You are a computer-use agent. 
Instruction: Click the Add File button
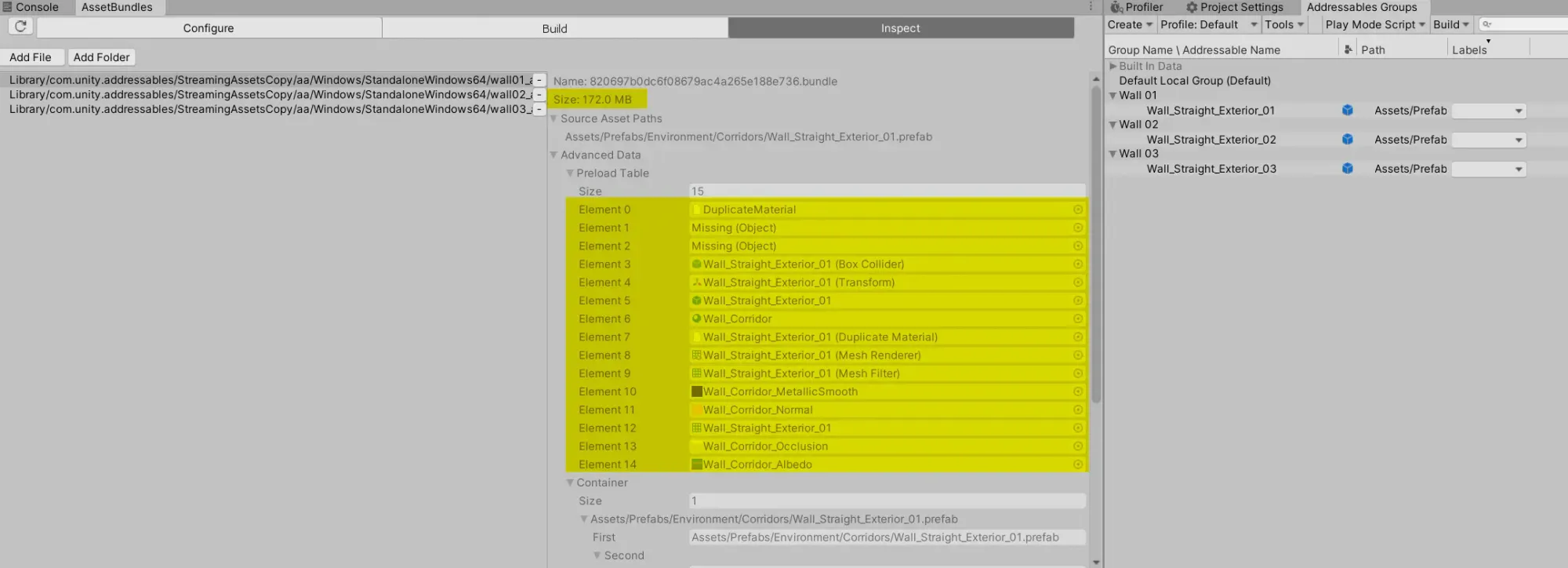(31, 57)
